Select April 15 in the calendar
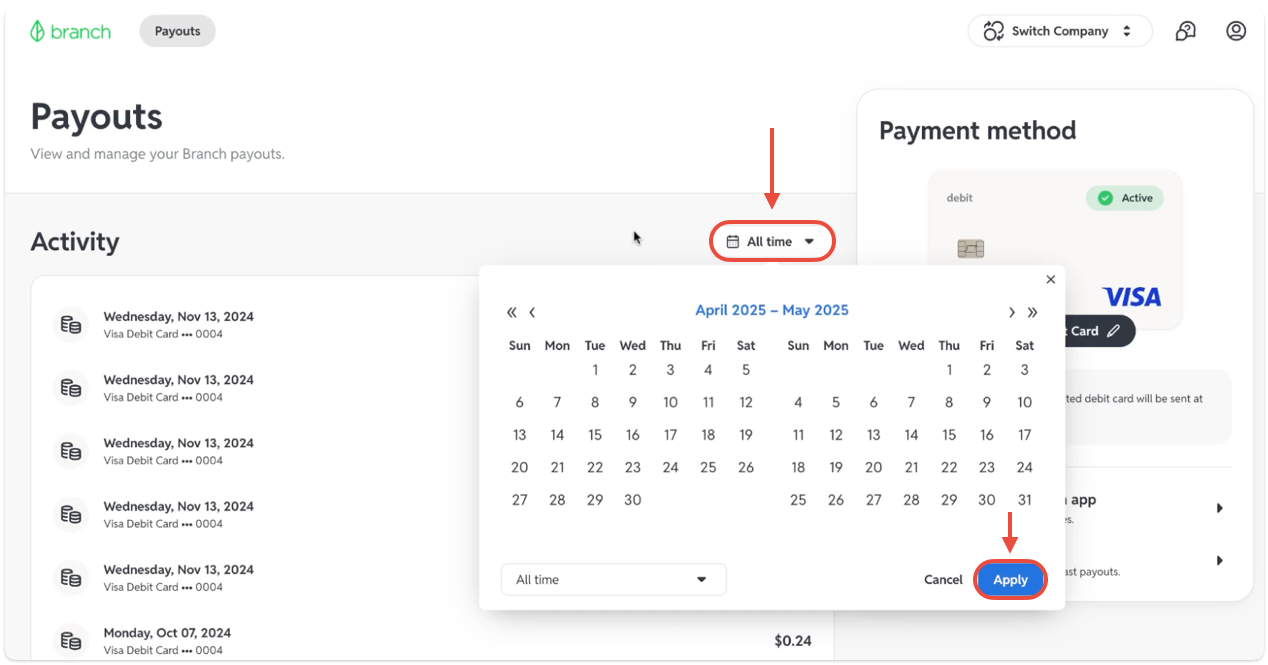 point(595,435)
